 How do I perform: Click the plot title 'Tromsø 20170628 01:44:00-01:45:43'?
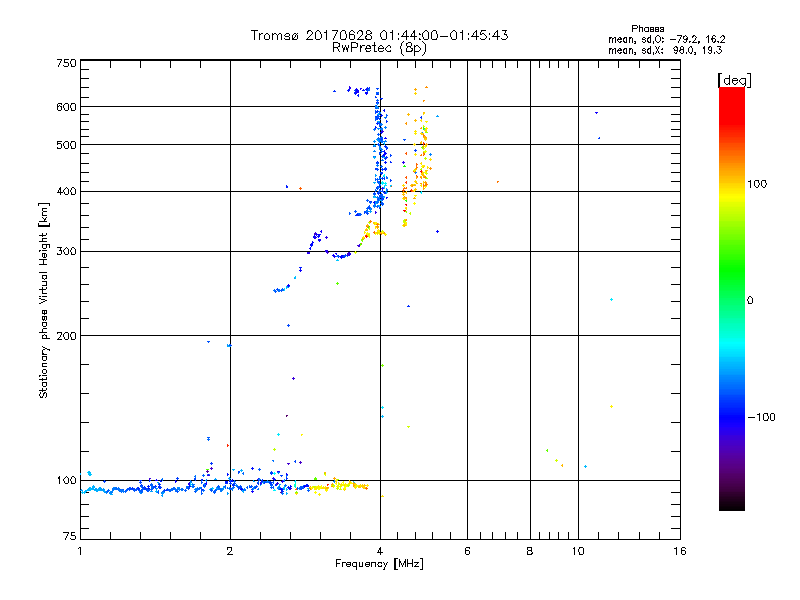click(379, 35)
